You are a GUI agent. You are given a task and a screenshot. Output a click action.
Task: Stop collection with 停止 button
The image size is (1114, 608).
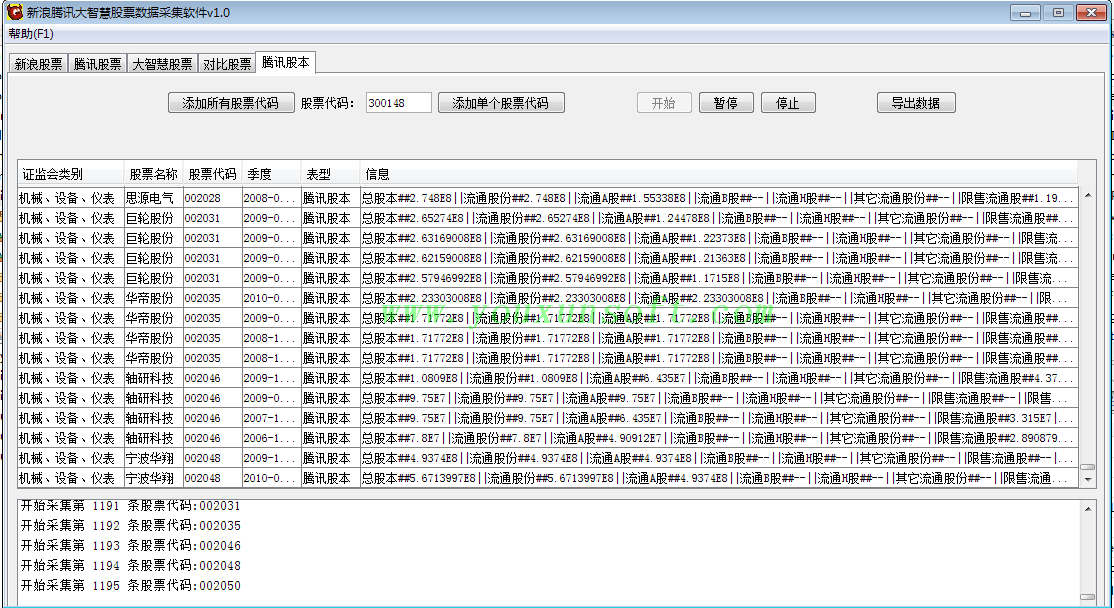(x=787, y=103)
